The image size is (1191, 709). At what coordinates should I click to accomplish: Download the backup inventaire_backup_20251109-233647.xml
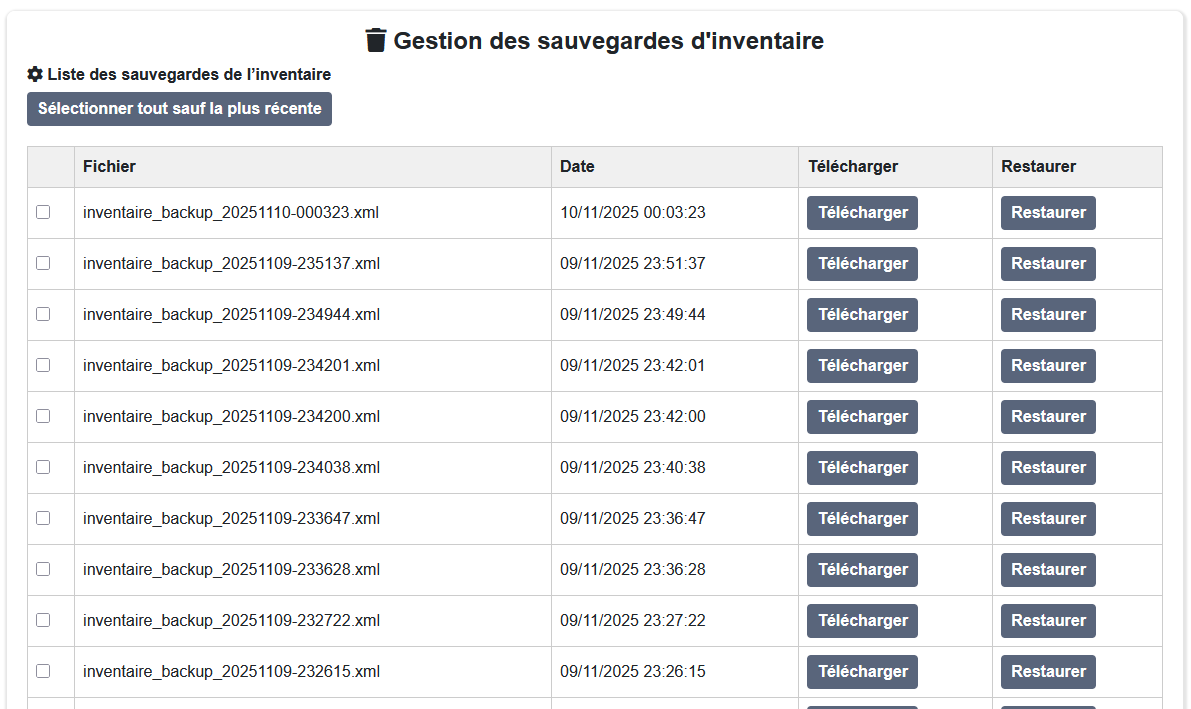click(861, 518)
